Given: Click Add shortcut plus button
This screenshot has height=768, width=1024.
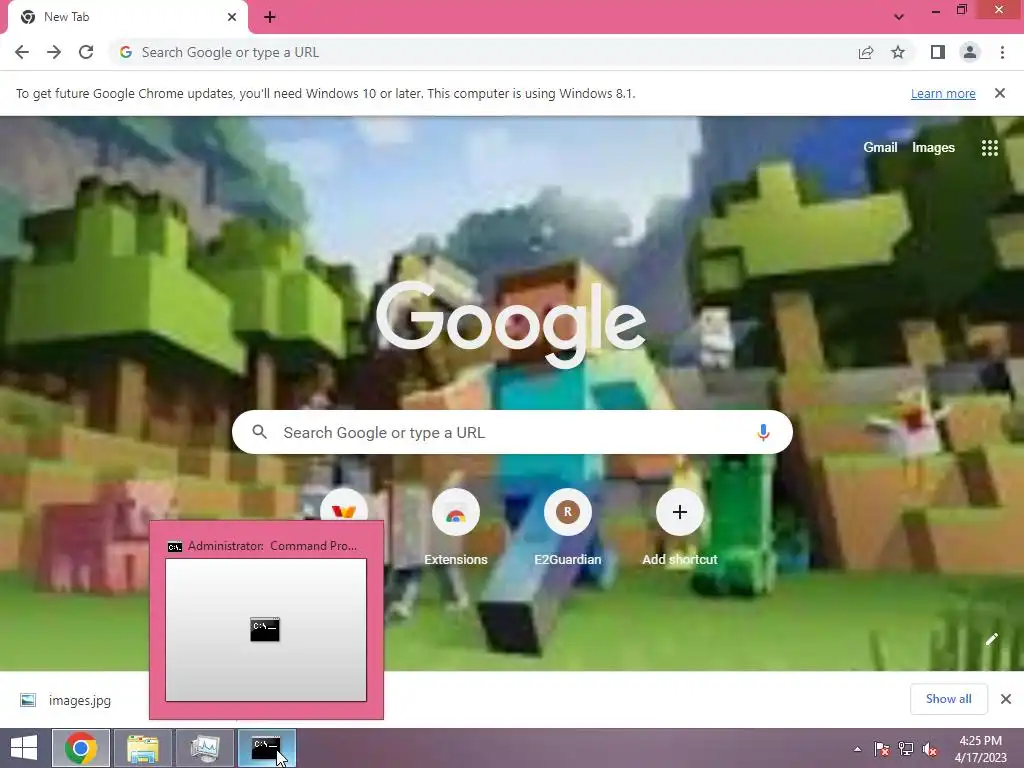Looking at the screenshot, I should 680,512.
